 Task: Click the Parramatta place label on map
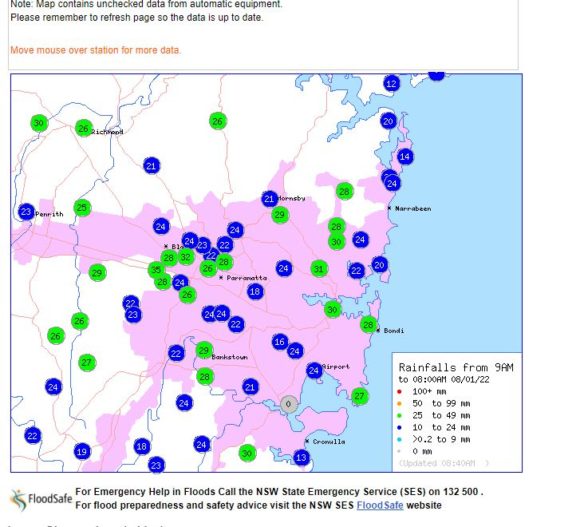(246, 278)
